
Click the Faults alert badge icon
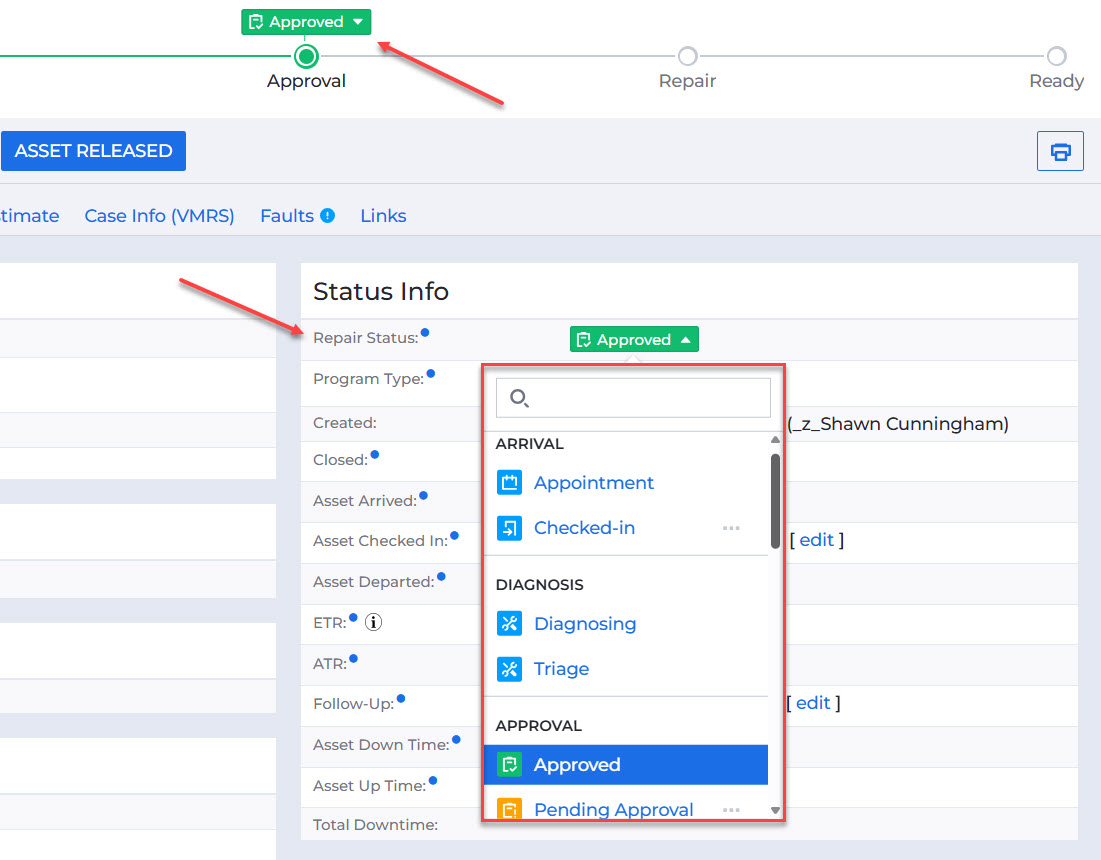pyautogui.click(x=327, y=216)
